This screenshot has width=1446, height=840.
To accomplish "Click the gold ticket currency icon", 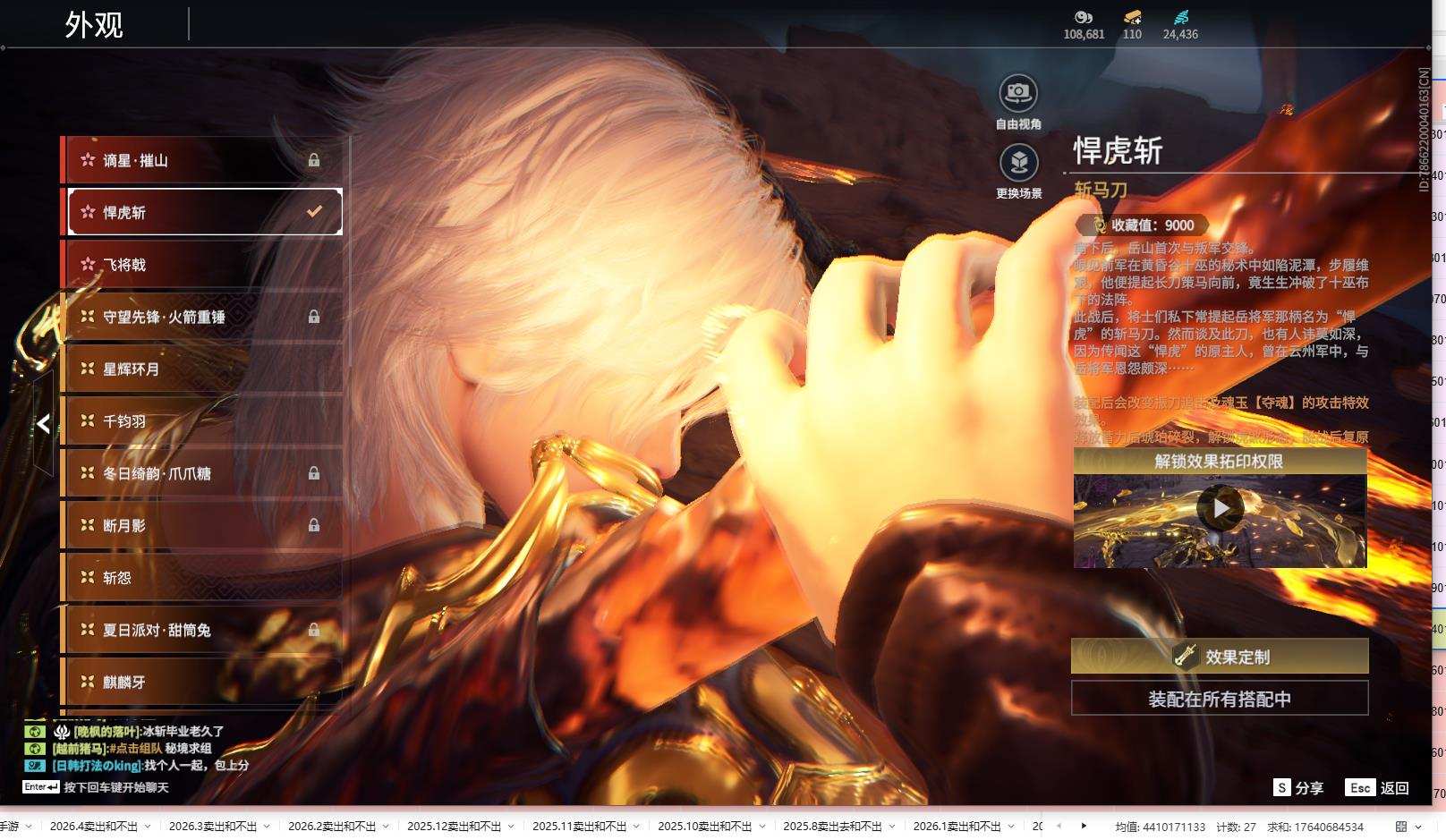I will (x=1132, y=17).
